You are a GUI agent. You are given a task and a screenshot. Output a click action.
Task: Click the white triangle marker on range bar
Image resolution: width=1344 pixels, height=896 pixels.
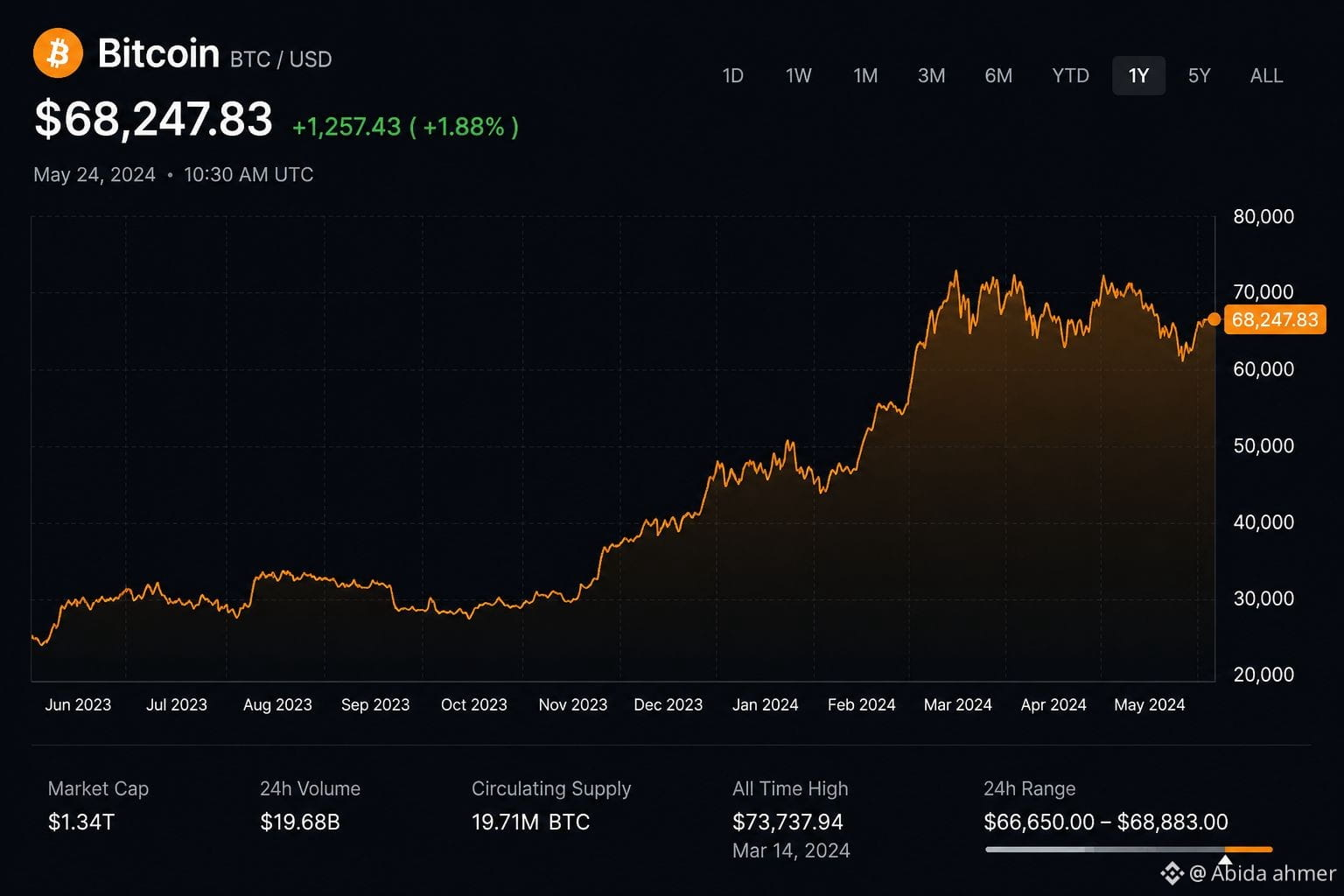tap(1225, 860)
